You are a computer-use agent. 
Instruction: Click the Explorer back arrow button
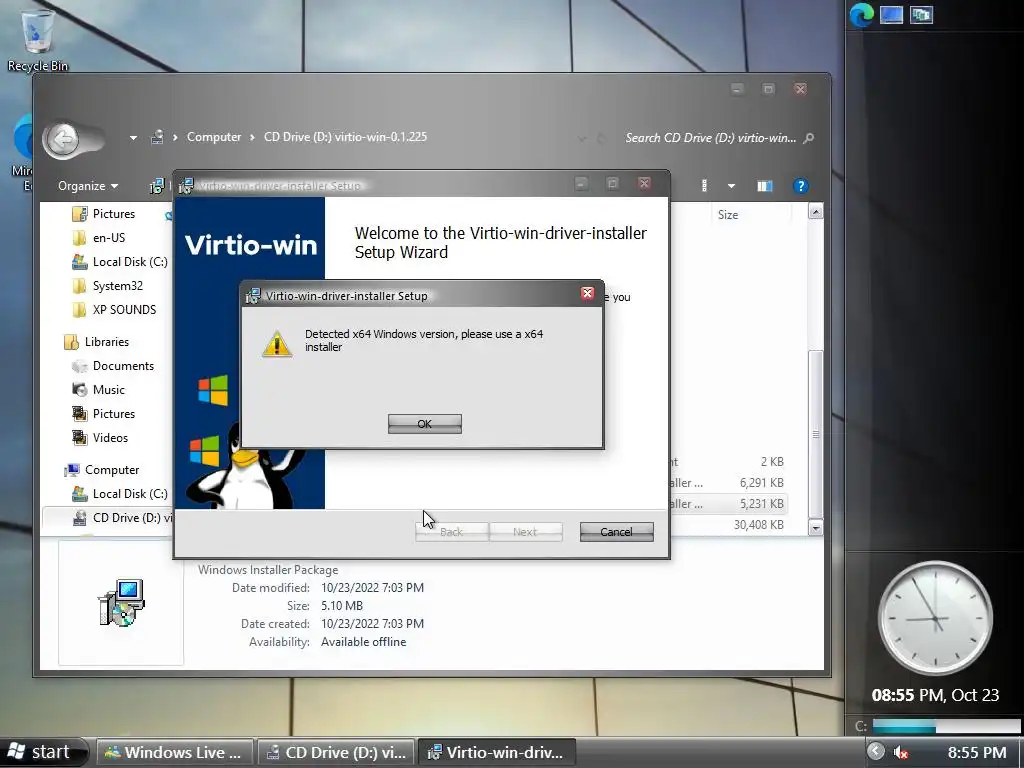pos(63,138)
